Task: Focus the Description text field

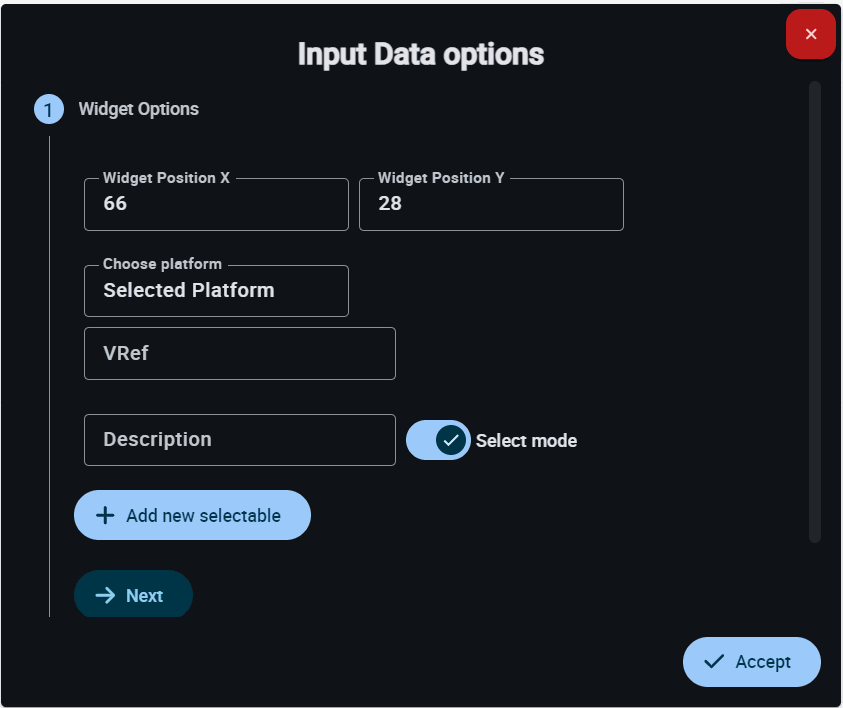Action: click(239, 440)
